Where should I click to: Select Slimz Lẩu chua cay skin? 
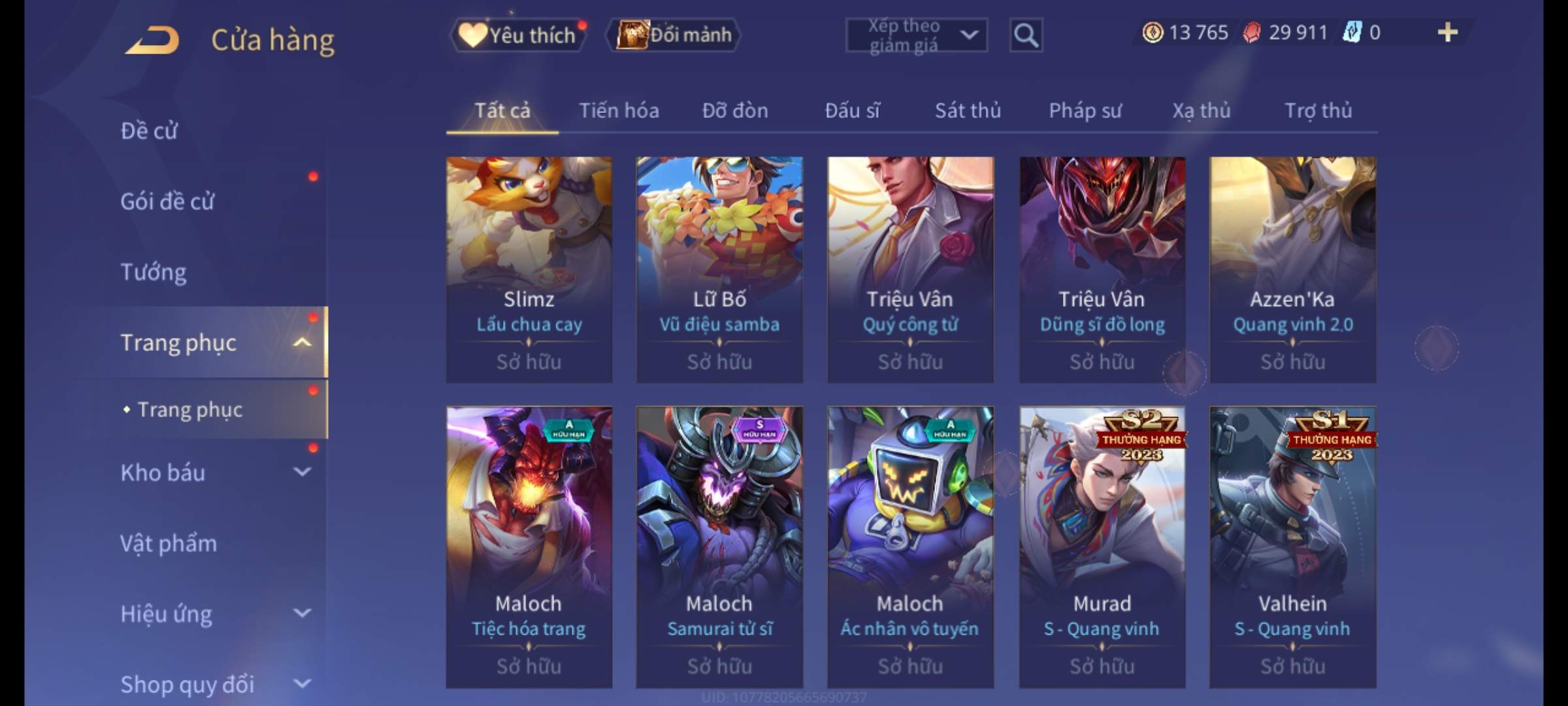(x=529, y=269)
